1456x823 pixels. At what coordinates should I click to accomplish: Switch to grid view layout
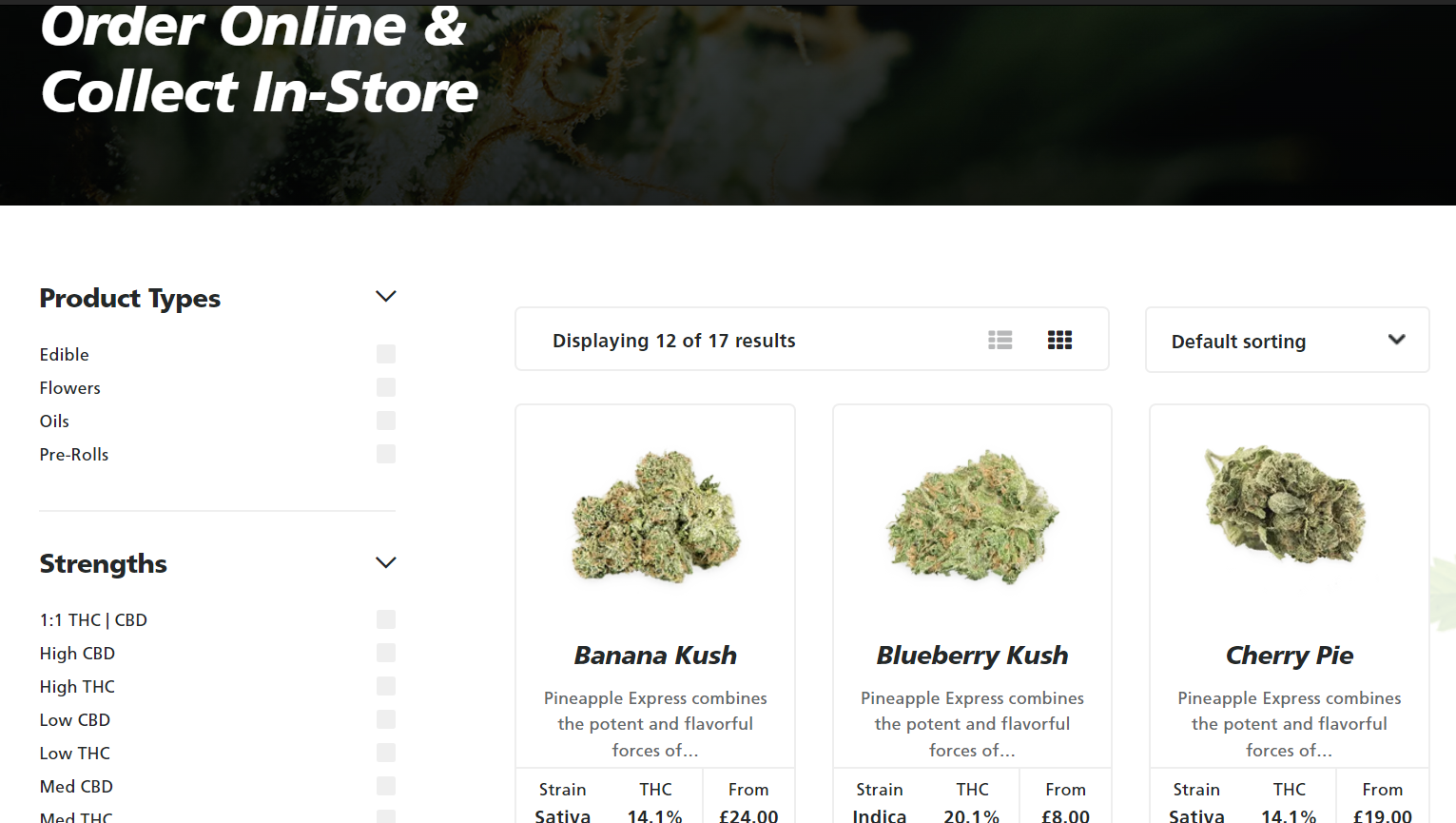pos(1059,340)
